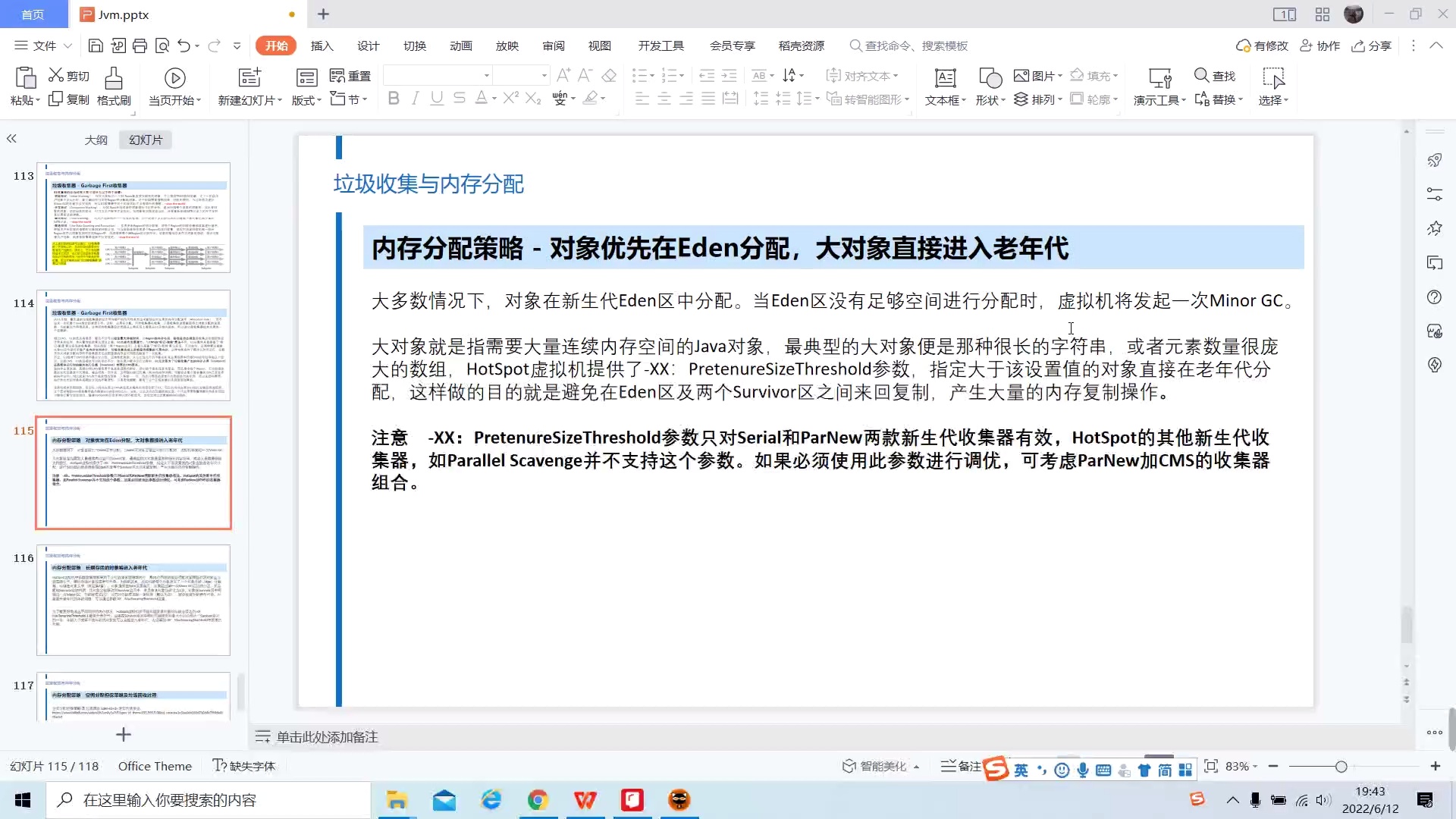Toggle italic formatting

(415, 99)
